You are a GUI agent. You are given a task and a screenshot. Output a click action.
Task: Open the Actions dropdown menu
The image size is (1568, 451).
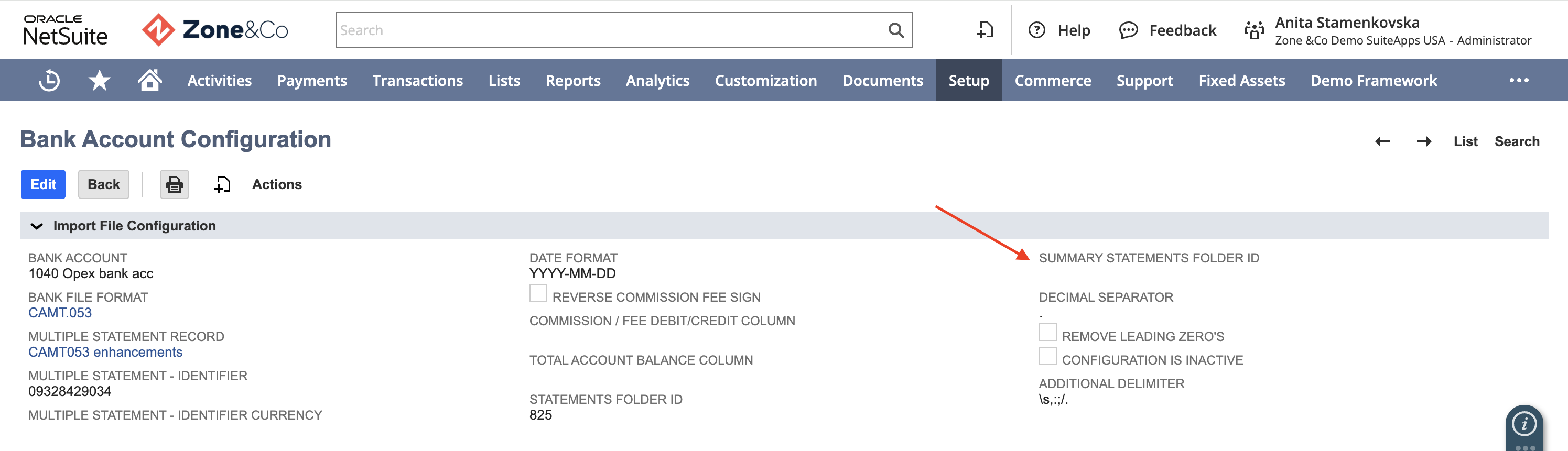tap(277, 184)
